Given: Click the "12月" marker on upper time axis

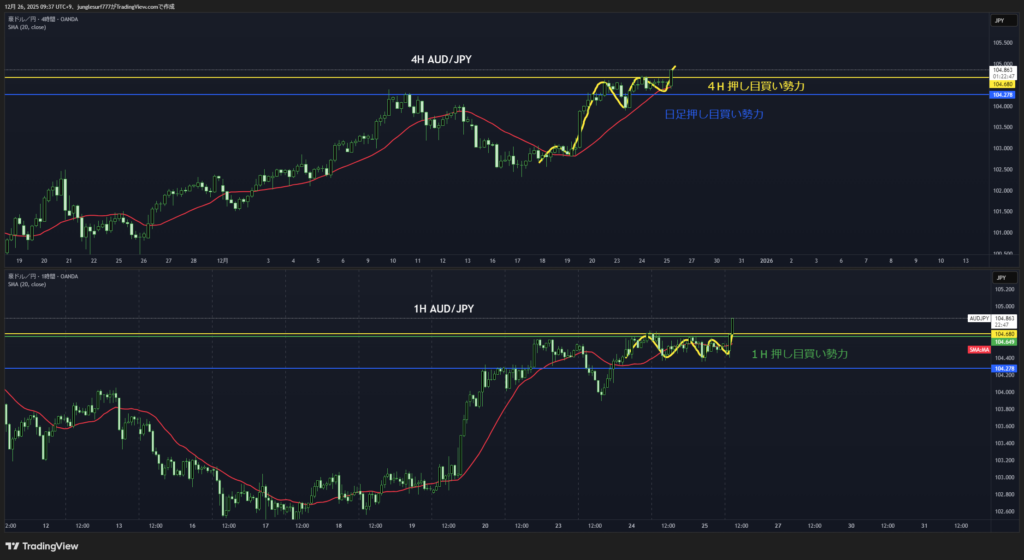Looking at the screenshot, I should pyautogui.click(x=223, y=260).
